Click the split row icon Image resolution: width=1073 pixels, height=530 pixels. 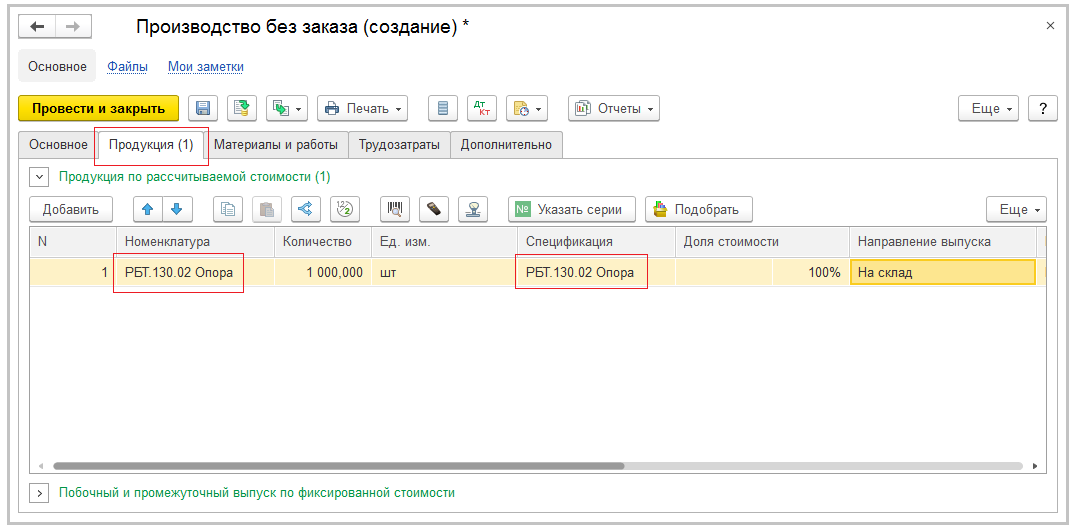pyautogui.click(x=306, y=209)
